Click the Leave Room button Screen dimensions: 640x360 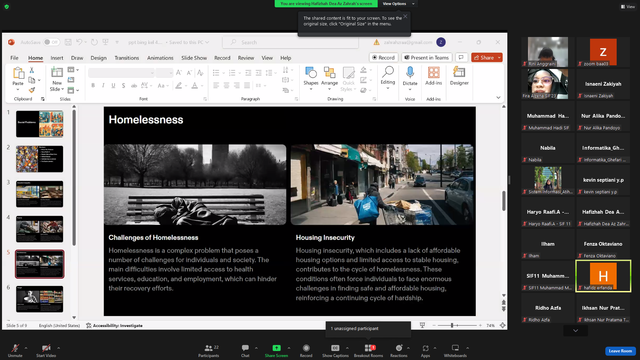[x=620, y=351]
